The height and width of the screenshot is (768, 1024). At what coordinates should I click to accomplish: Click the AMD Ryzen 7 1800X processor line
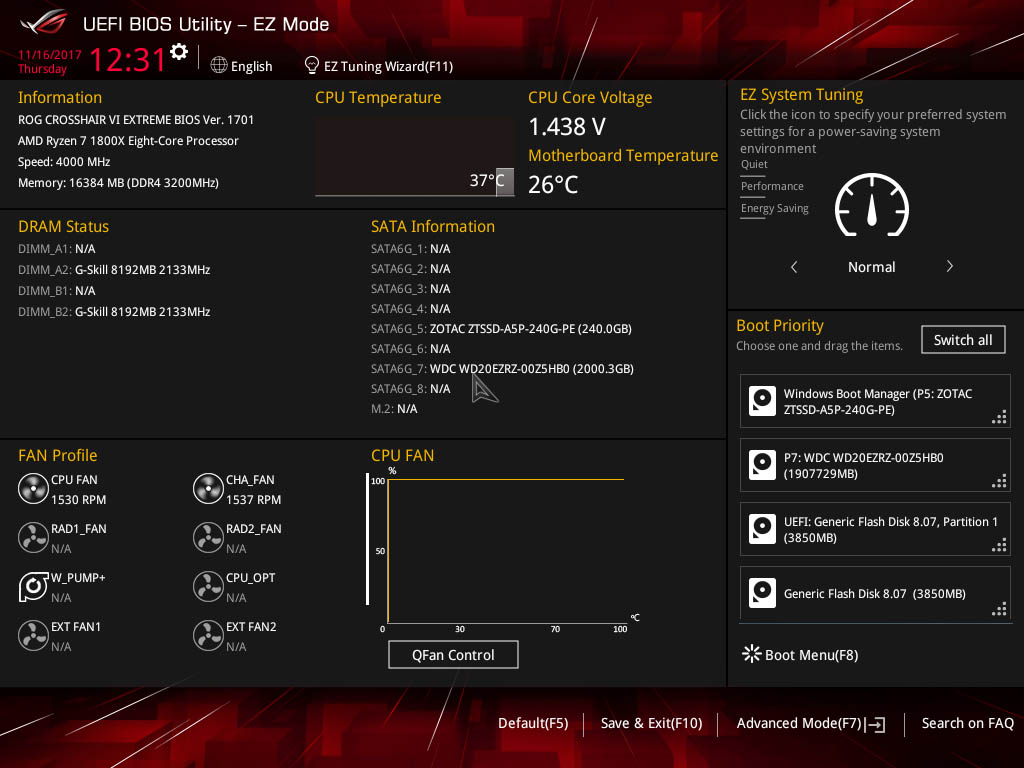coord(128,141)
